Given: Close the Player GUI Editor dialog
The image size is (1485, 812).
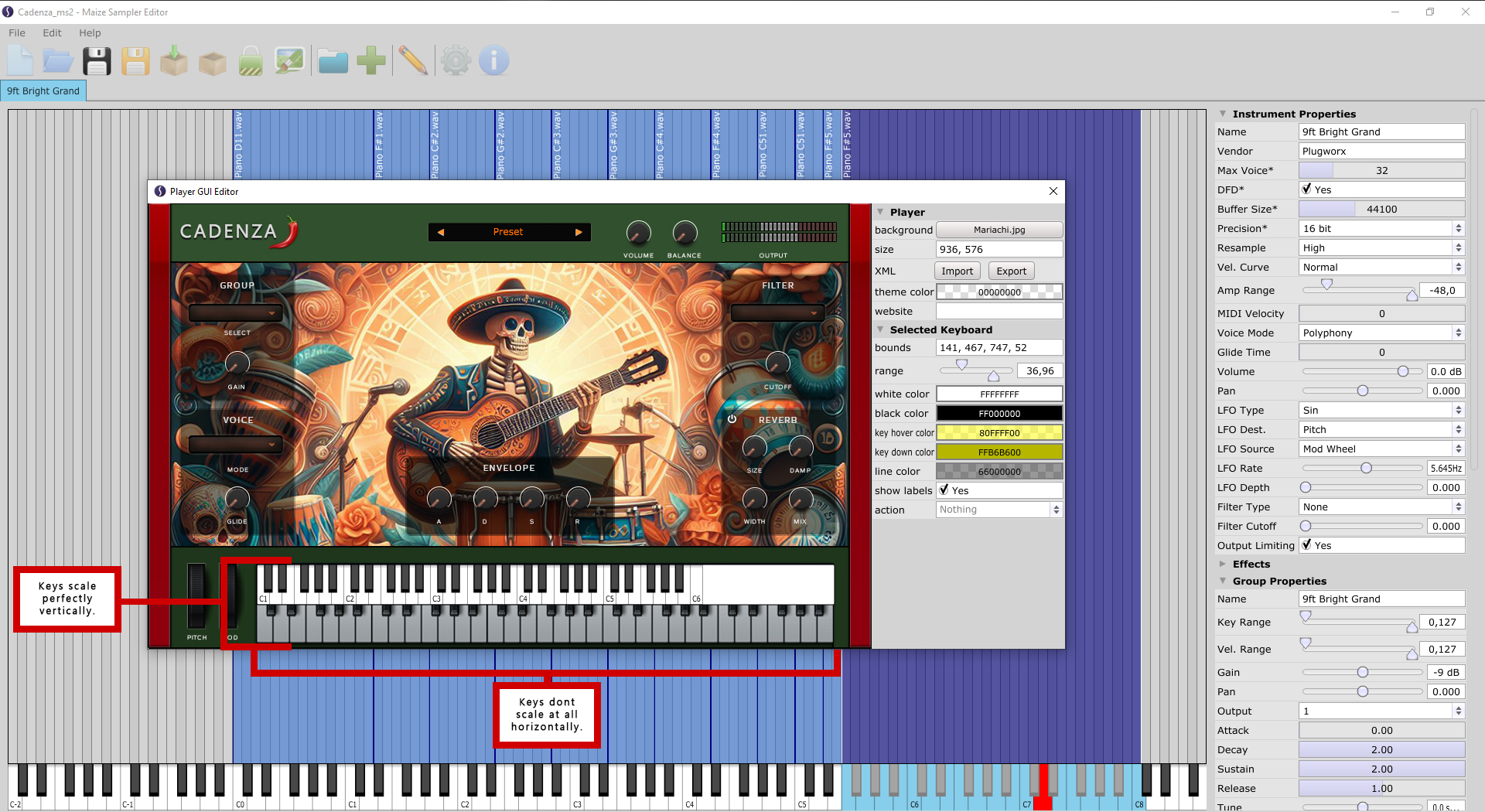Looking at the screenshot, I should [x=1053, y=191].
